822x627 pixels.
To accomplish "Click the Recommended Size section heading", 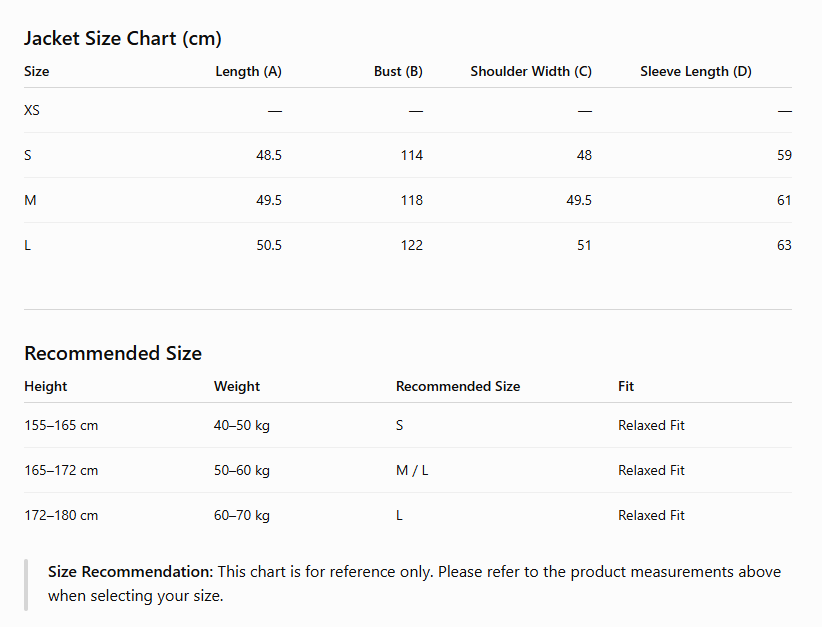I will pyautogui.click(x=113, y=353).
